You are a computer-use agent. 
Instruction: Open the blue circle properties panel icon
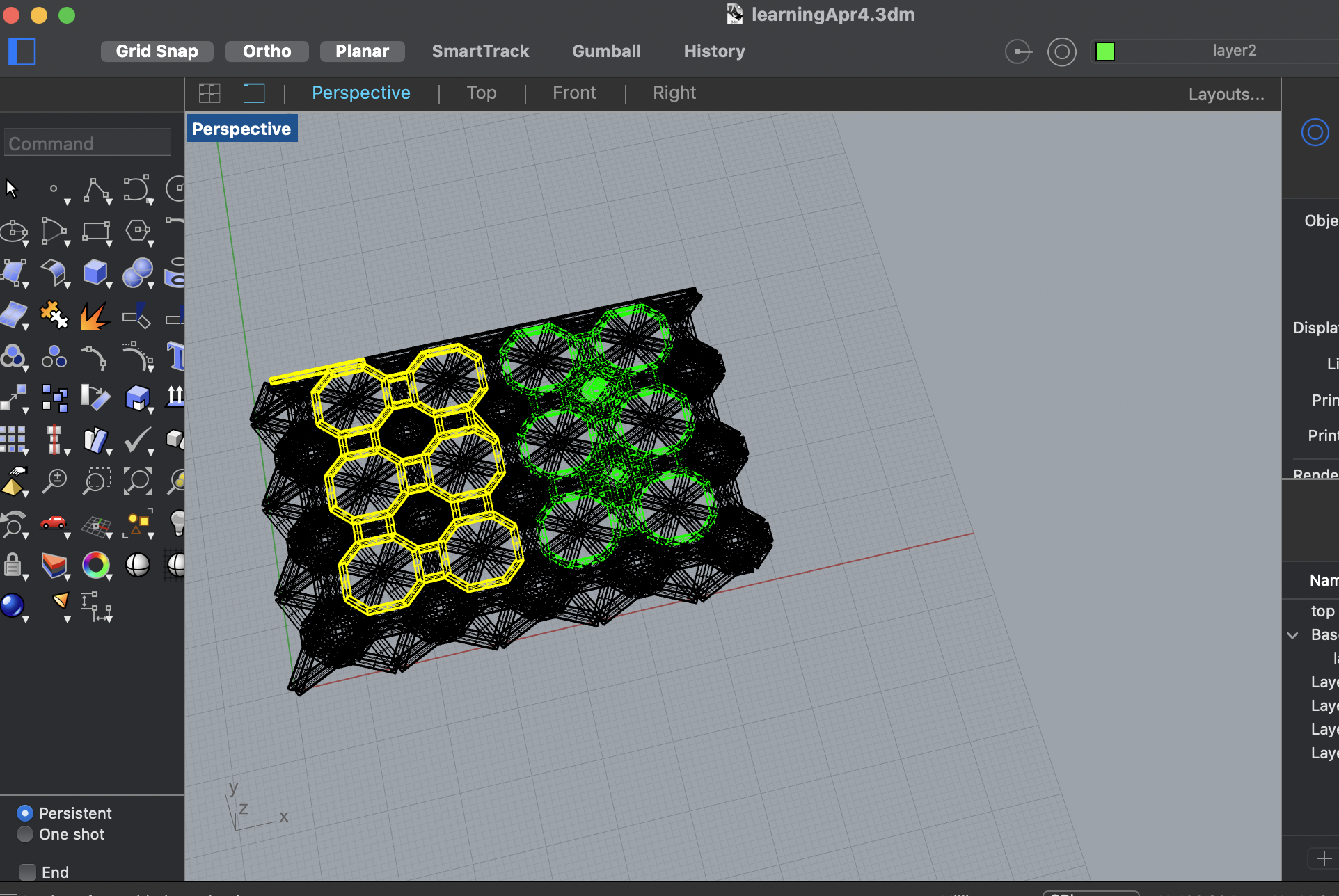coord(1315,132)
